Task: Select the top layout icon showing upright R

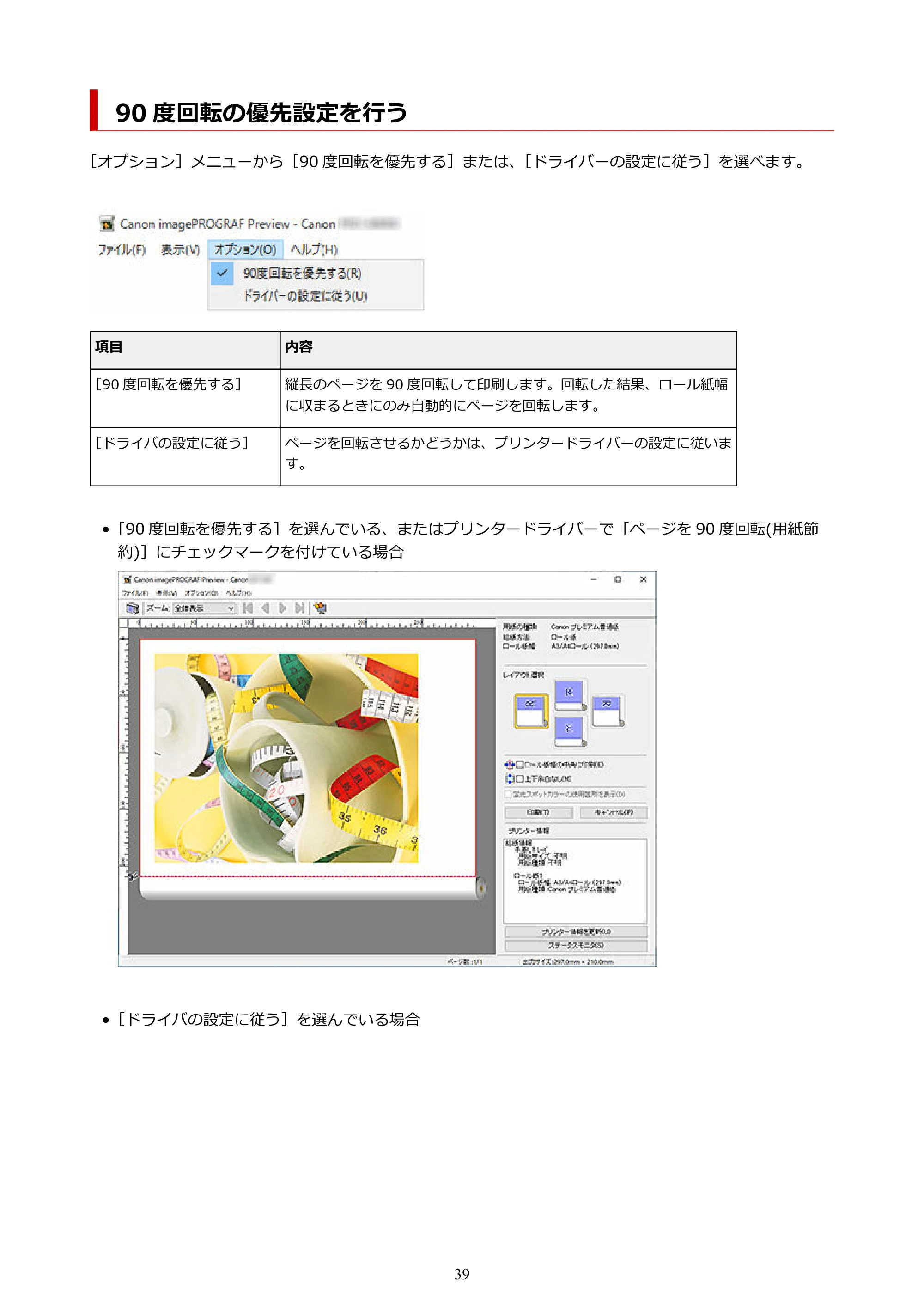Action: click(x=570, y=695)
